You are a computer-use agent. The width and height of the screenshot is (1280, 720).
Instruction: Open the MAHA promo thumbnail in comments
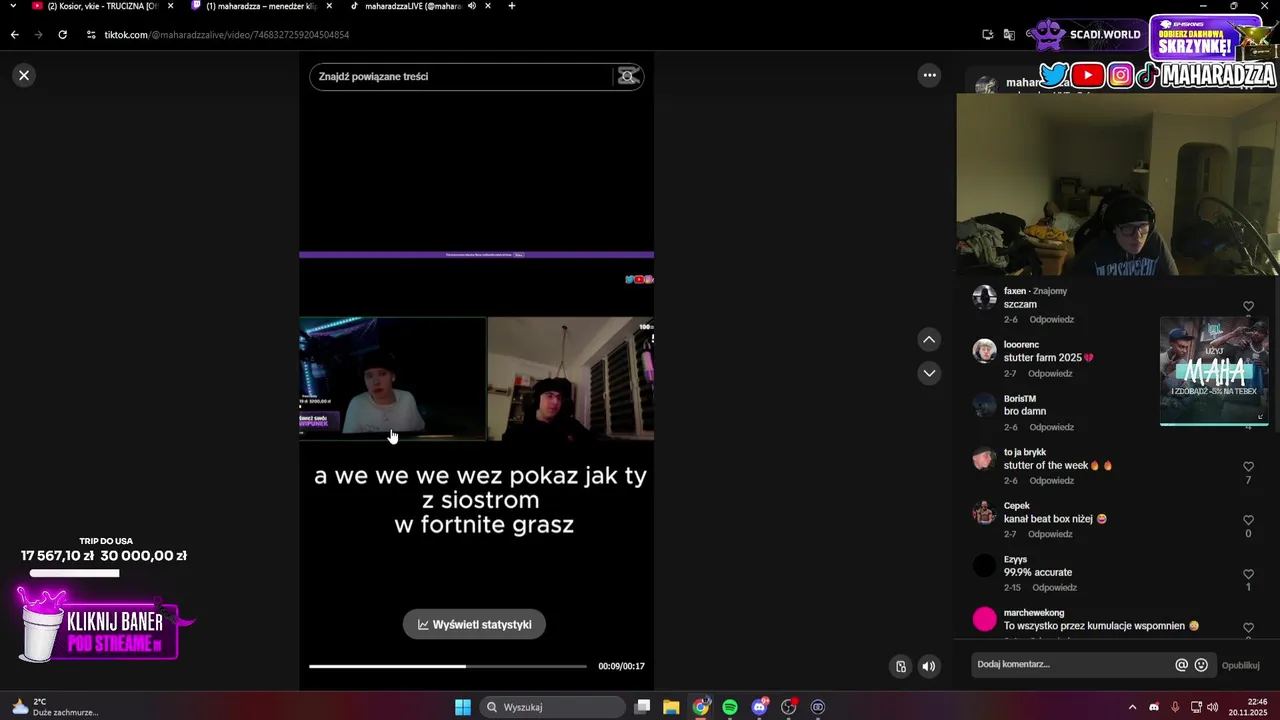pos(1214,371)
